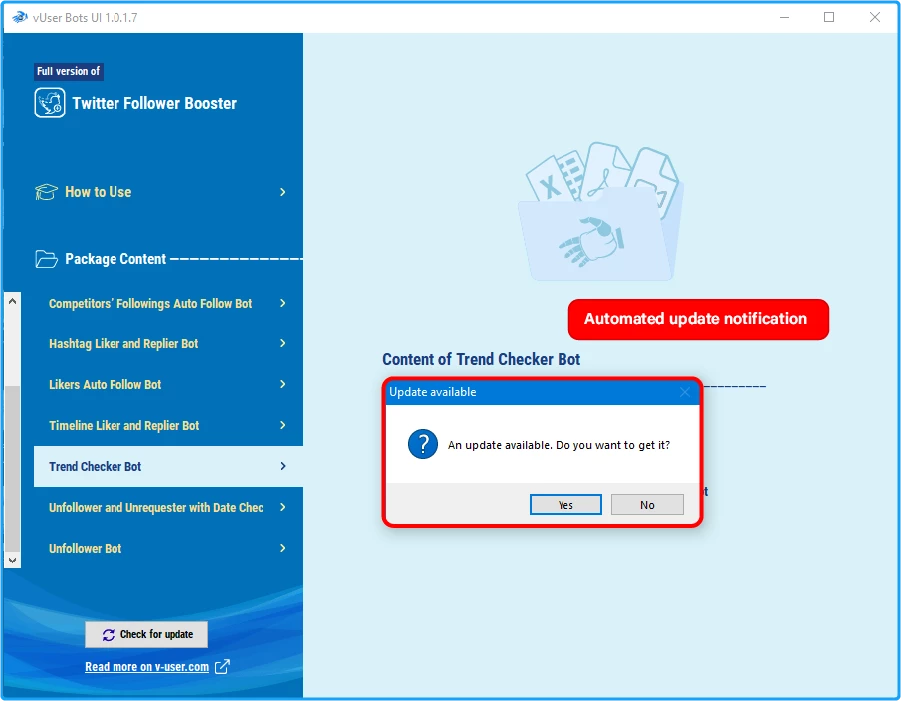Click the update prompt message text
This screenshot has height=701, width=901.
click(x=559, y=445)
